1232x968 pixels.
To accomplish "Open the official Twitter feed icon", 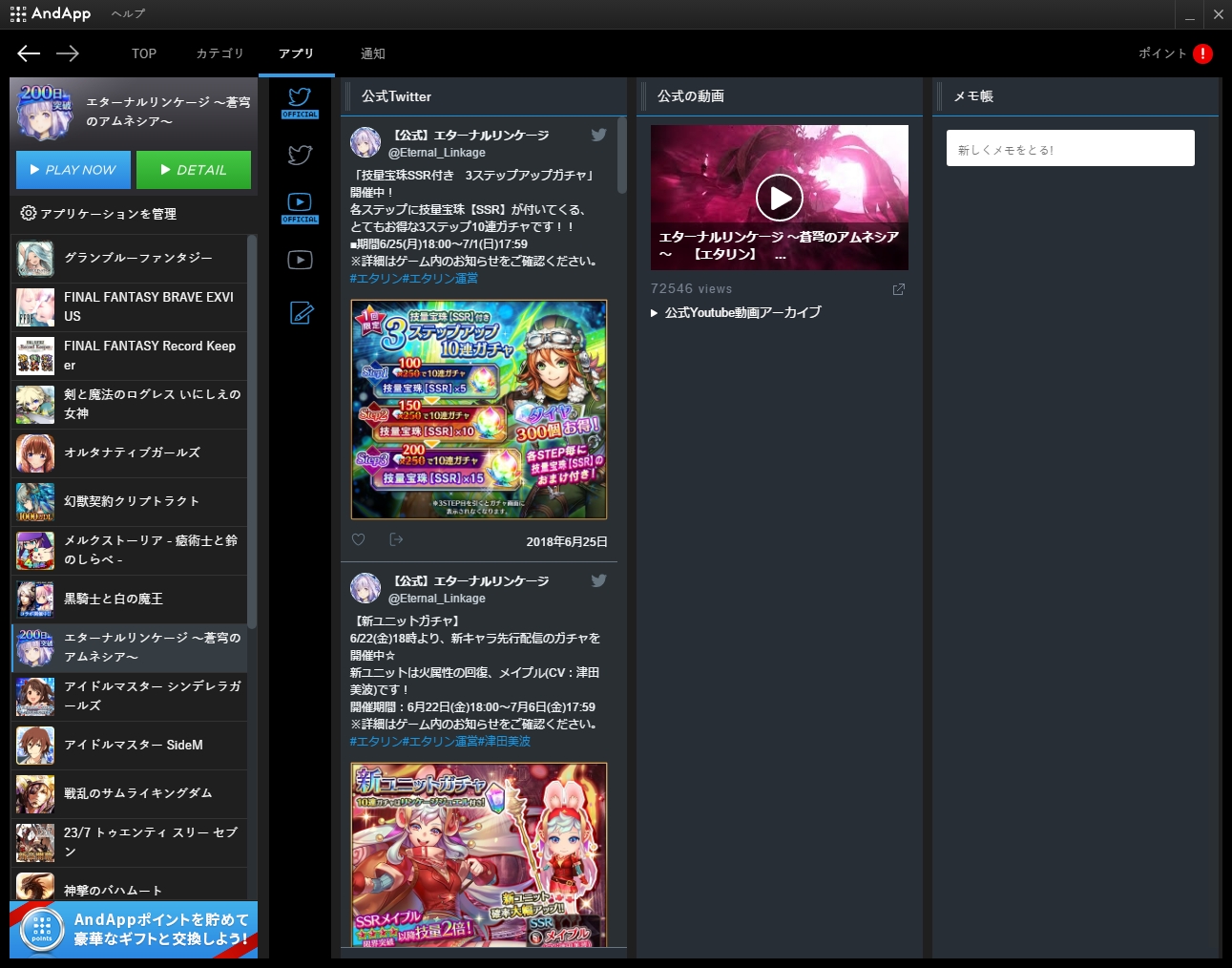I will tap(300, 101).
